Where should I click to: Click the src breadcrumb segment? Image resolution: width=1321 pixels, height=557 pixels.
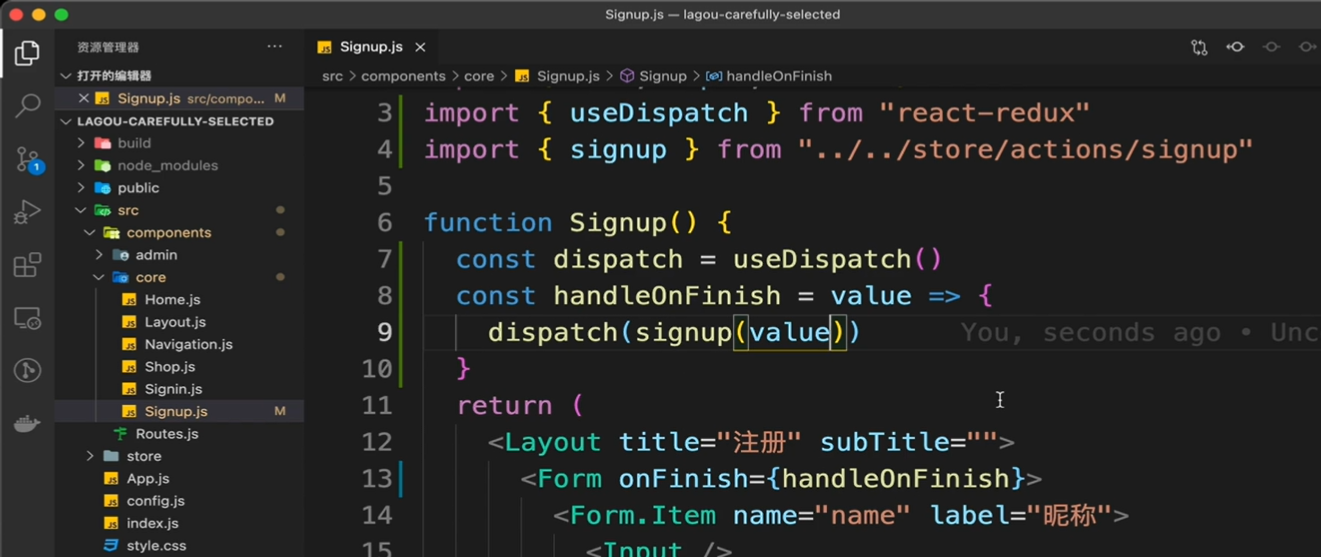[332, 76]
